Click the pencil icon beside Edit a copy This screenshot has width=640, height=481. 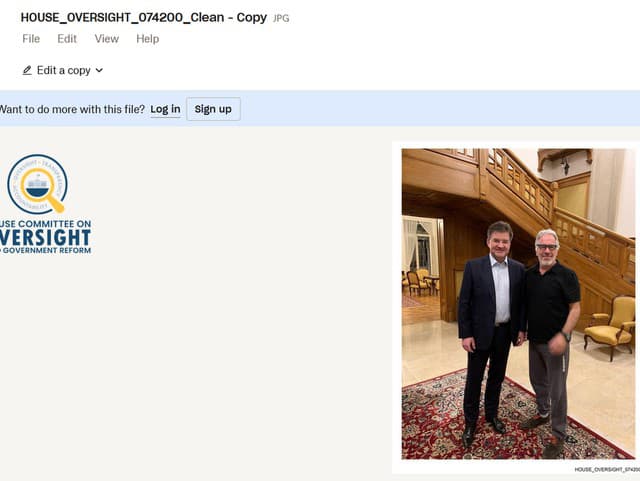click(x=27, y=70)
